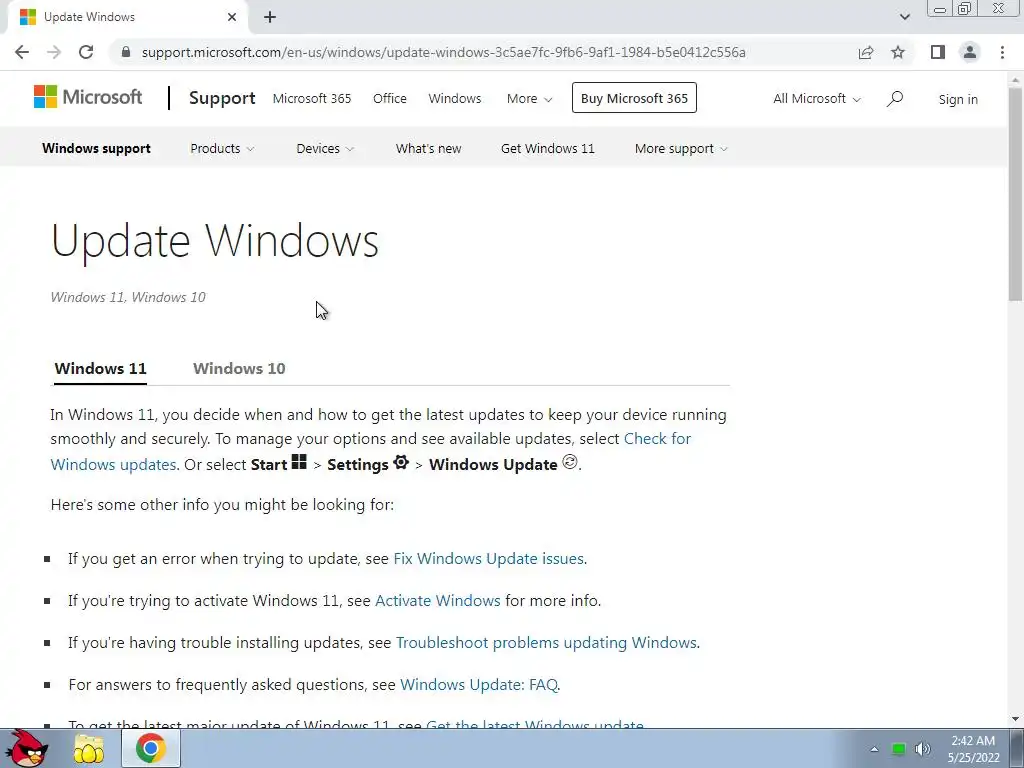Open the Fix Windows Update issues link
Viewport: 1024px width, 768px height.
[488, 559]
